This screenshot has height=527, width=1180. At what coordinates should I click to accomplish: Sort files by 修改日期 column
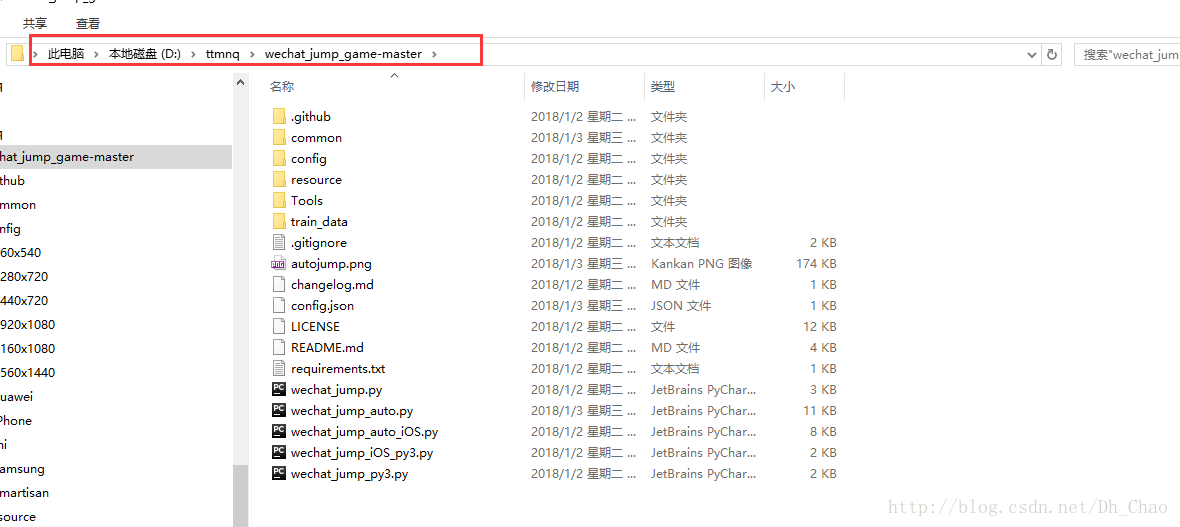pyautogui.click(x=555, y=87)
